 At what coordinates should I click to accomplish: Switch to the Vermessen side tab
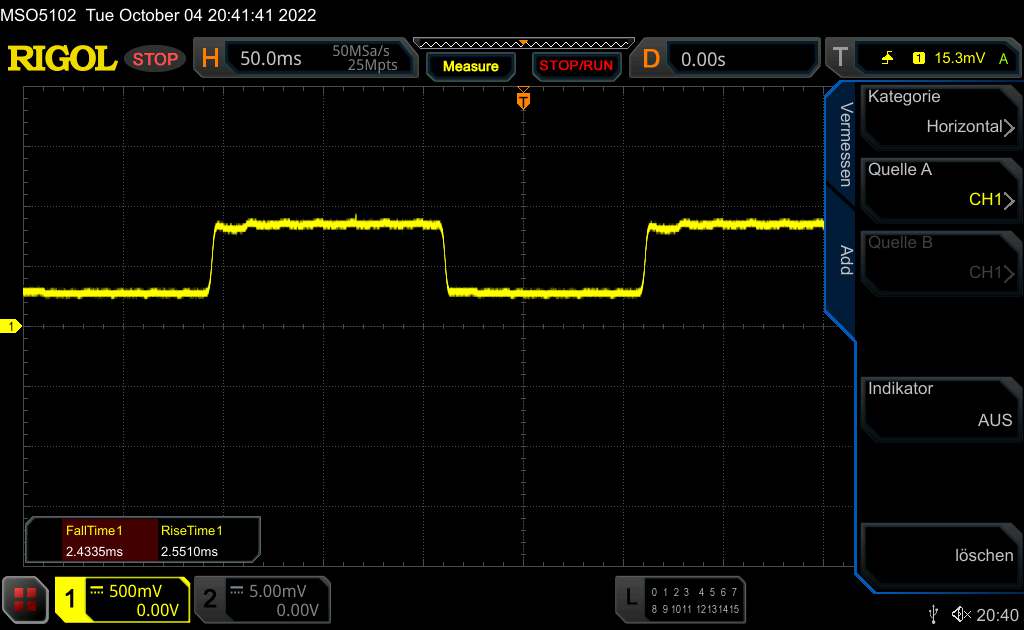(x=844, y=144)
